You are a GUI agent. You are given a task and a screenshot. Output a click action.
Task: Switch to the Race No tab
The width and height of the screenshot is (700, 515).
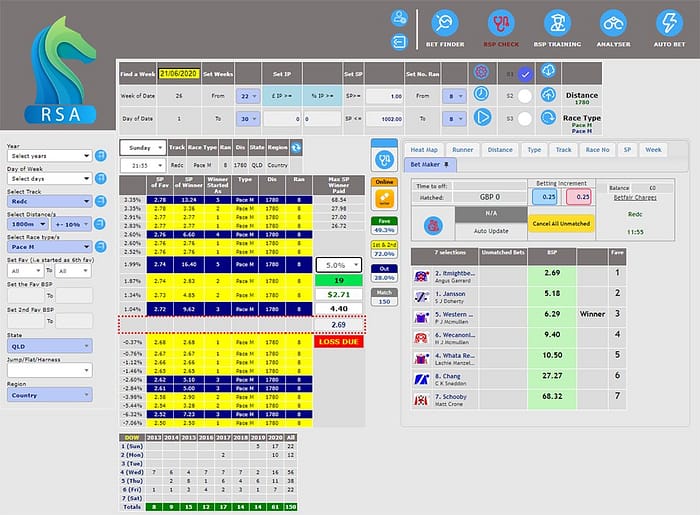point(597,149)
